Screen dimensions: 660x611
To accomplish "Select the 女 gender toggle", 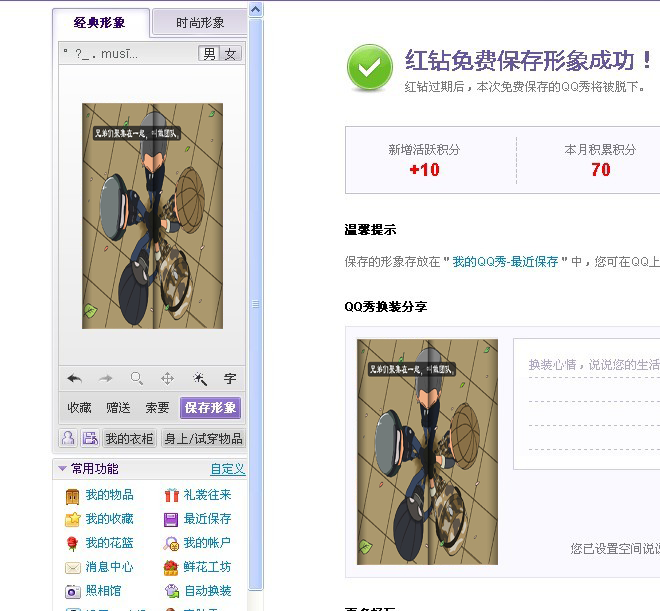I will (x=231, y=54).
